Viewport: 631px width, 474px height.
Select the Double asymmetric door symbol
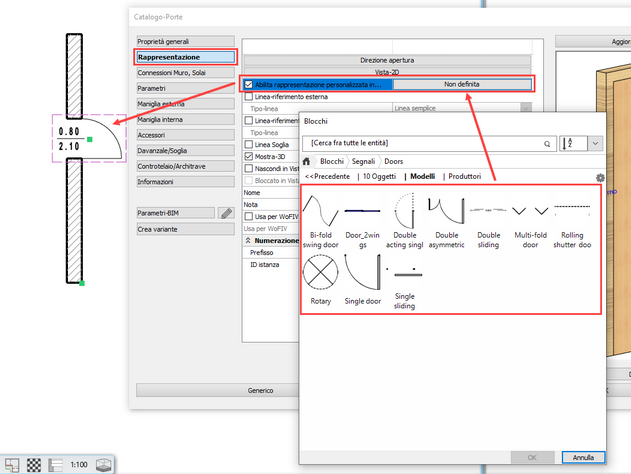coord(446,221)
